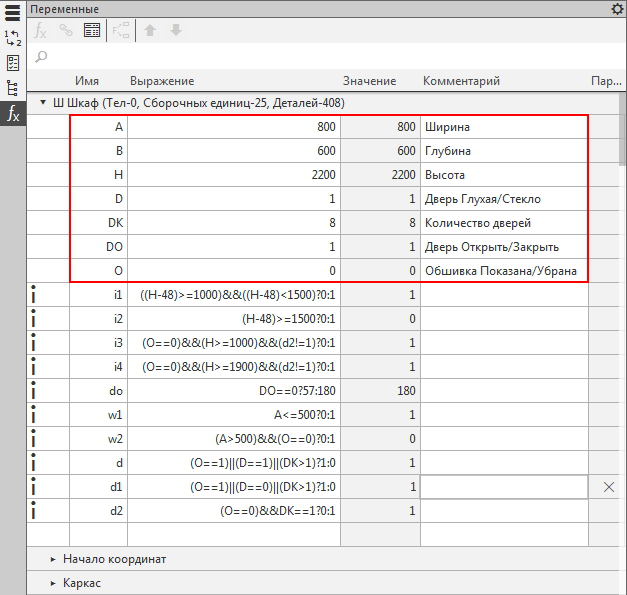Click the 1-2 reorder icon in the sidebar
The width and height of the screenshot is (627, 595).
[12, 37]
